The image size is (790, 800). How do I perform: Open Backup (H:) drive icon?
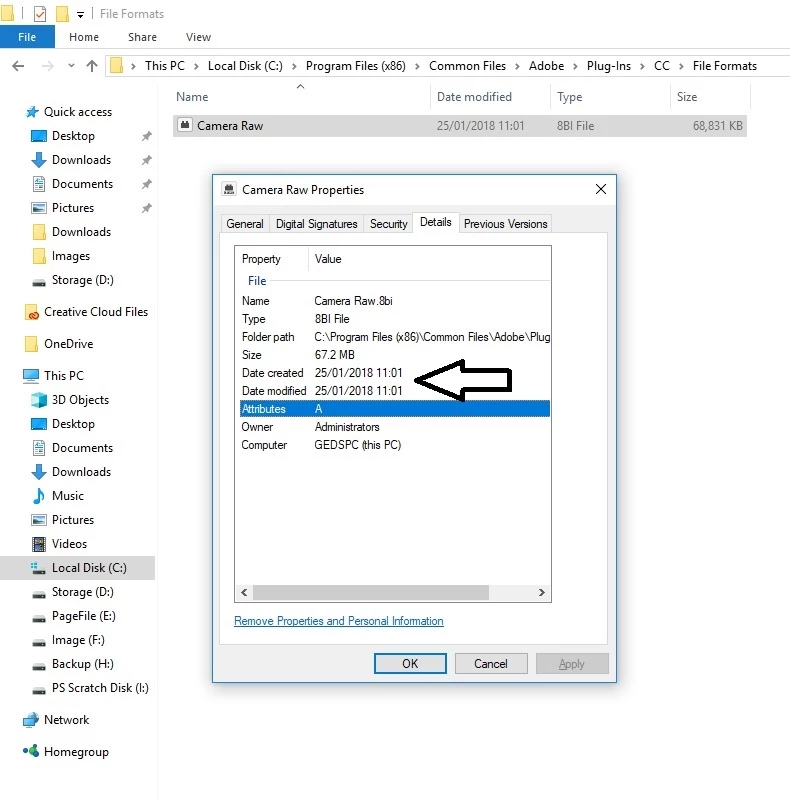(x=39, y=666)
